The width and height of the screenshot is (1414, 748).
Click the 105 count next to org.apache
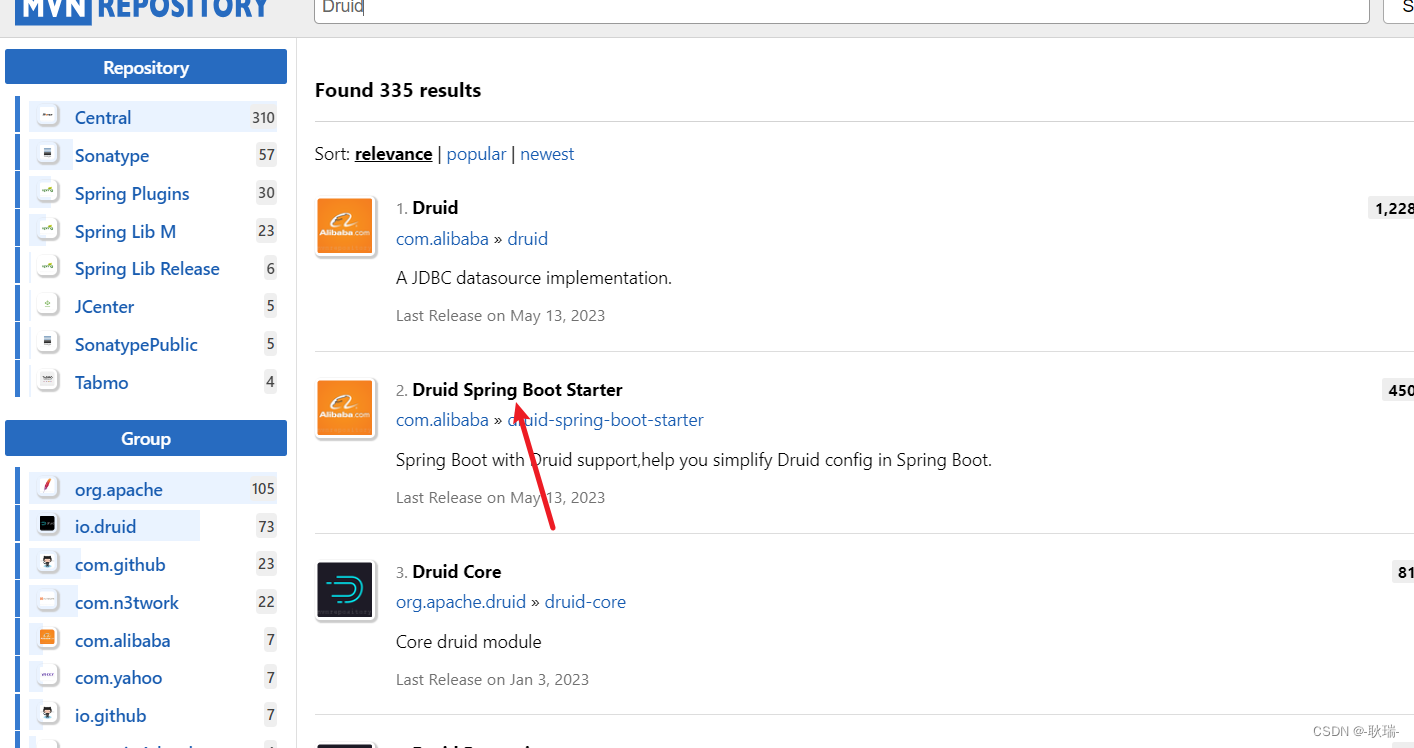coord(263,489)
